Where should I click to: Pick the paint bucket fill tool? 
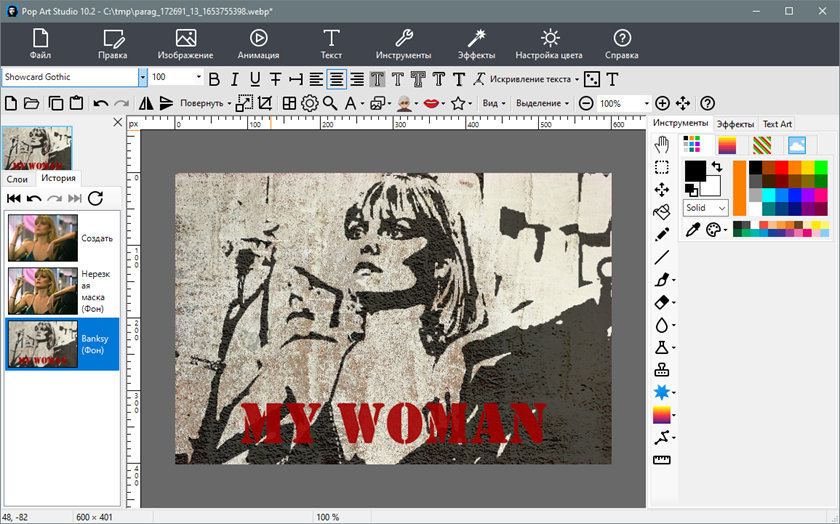pyautogui.click(x=662, y=212)
